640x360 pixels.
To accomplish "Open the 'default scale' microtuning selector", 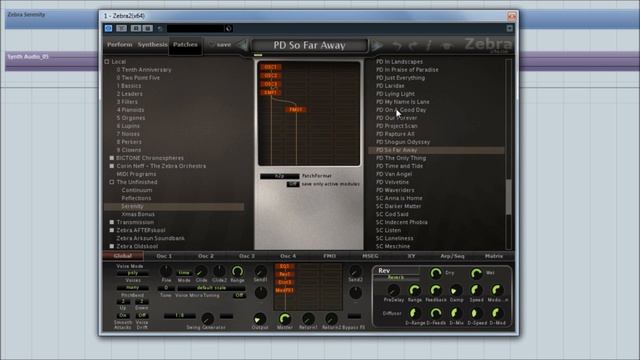I will pyautogui.click(x=211, y=288).
